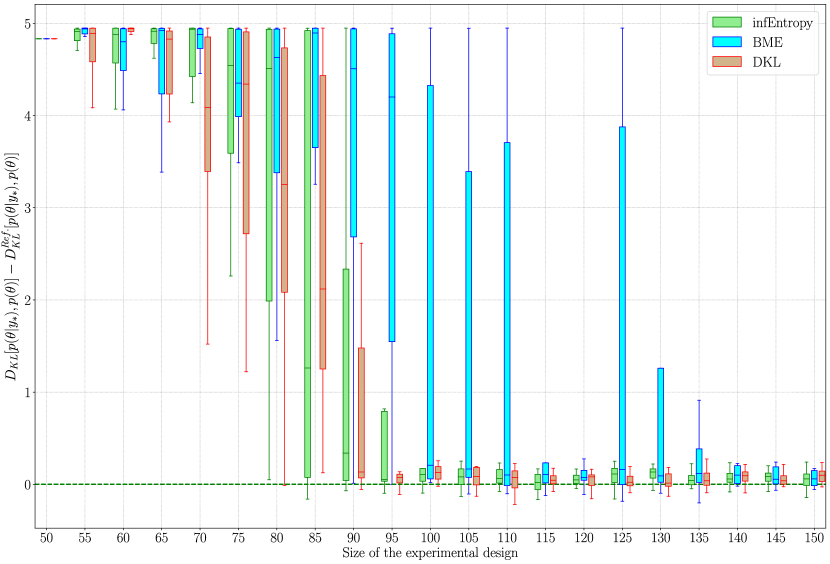Click the y-axis KL divergence title
The height and width of the screenshot is (564, 830).
coord(12,266)
